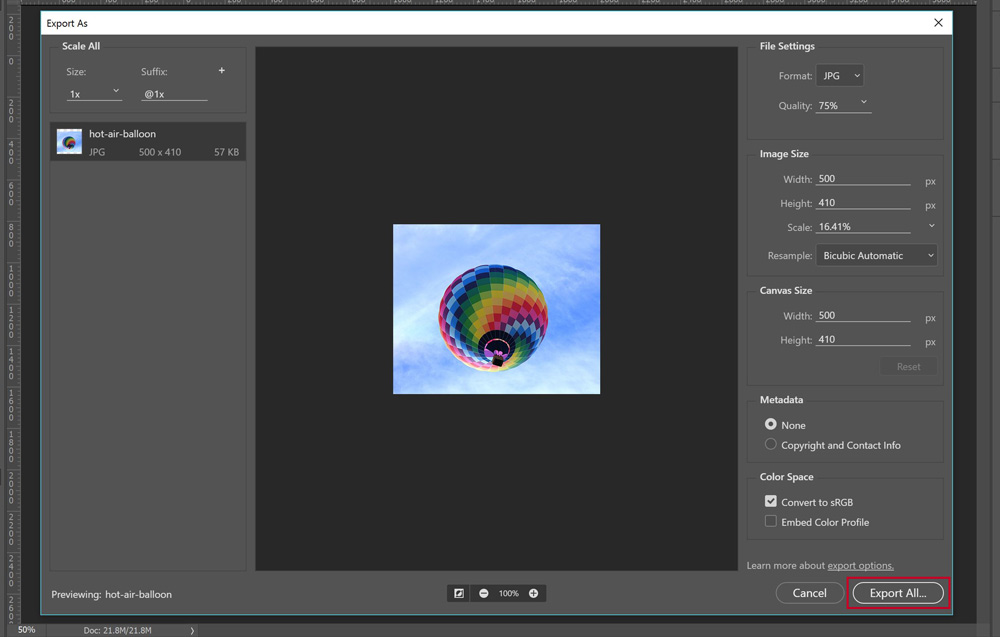Image resolution: width=1000 pixels, height=637 pixels.
Task: Open the Resample Bicubic Automatic dropdown
Action: point(876,256)
